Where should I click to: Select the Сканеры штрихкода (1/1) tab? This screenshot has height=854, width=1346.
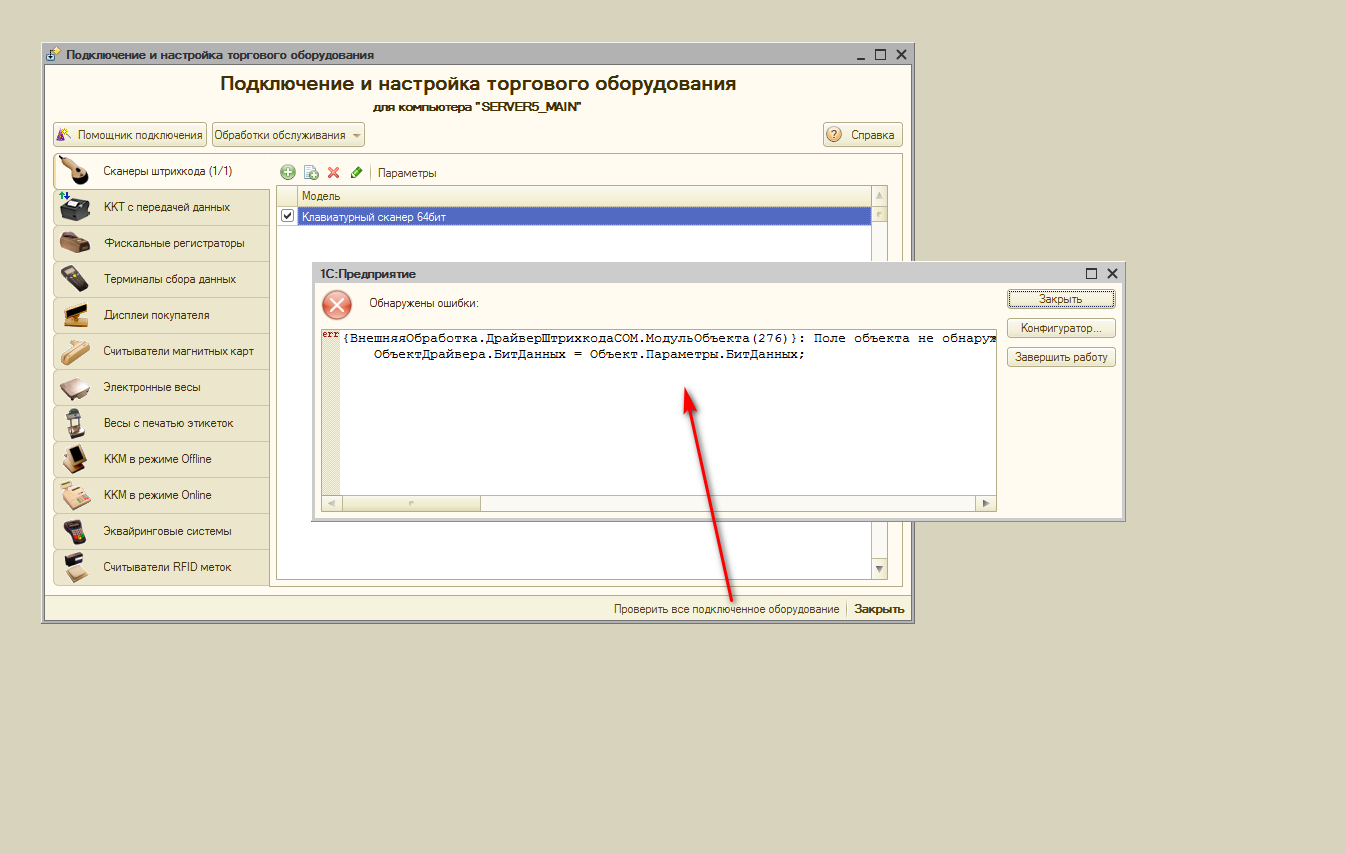162,171
